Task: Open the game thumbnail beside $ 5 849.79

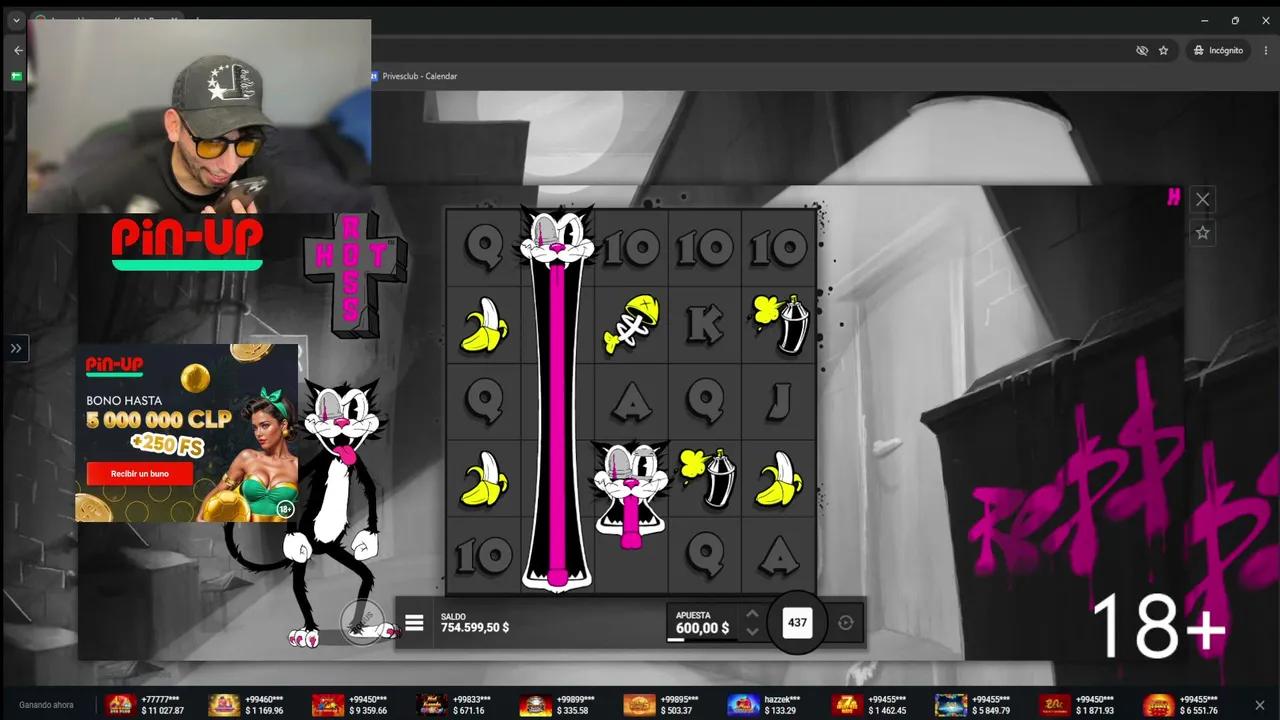Action: tap(951, 705)
